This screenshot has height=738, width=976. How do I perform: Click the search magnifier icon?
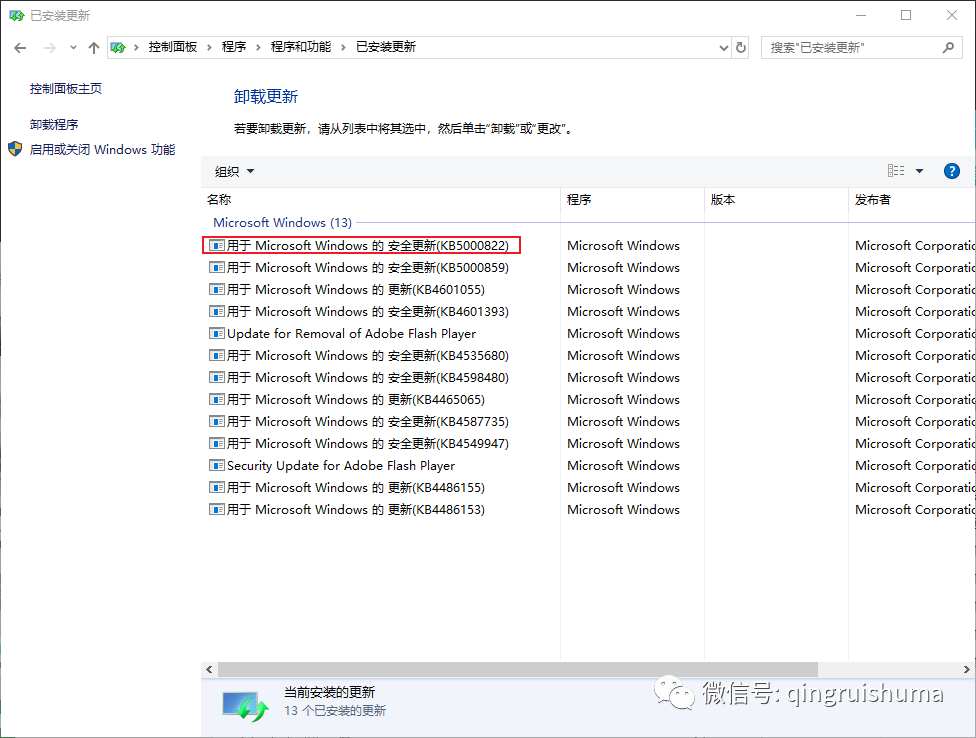coord(948,47)
